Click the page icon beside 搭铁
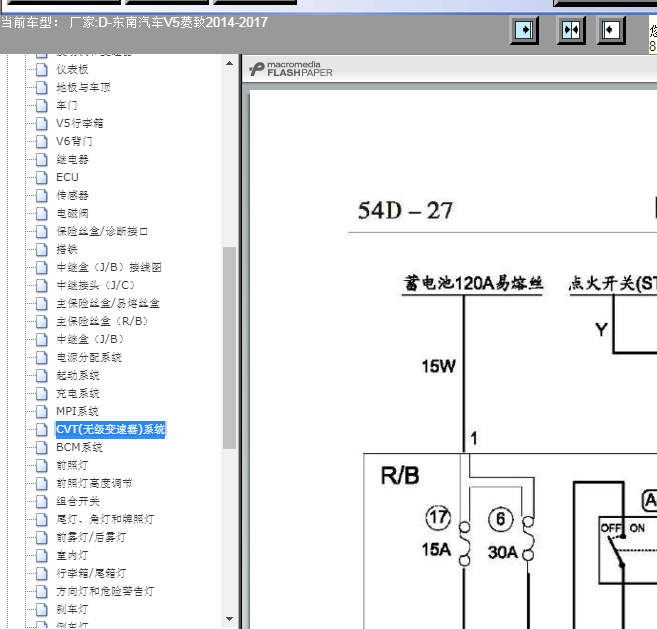Image resolution: width=657 pixels, height=629 pixels. click(41, 249)
